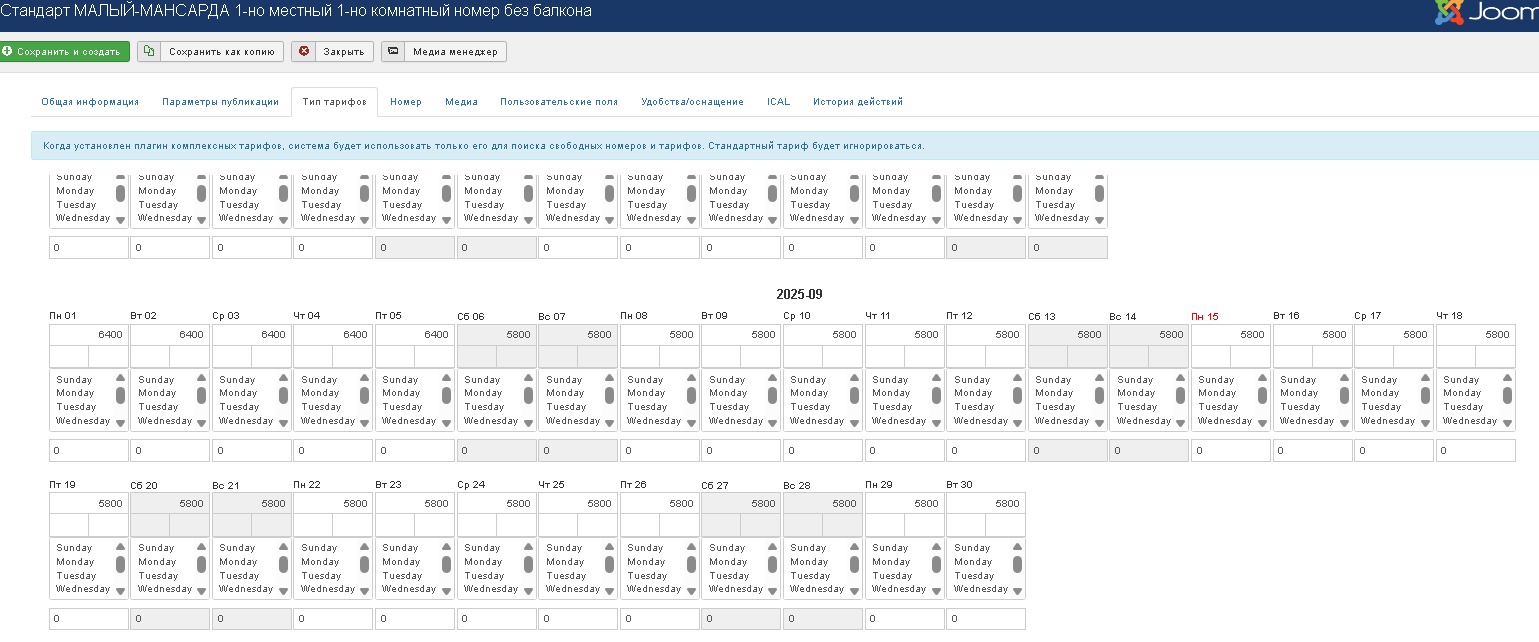Image resolution: width=1539 pixels, height=642 pixels.
Task: Choose Tuesday in the Пн 15 weekday list
Action: click(1217, 408)
